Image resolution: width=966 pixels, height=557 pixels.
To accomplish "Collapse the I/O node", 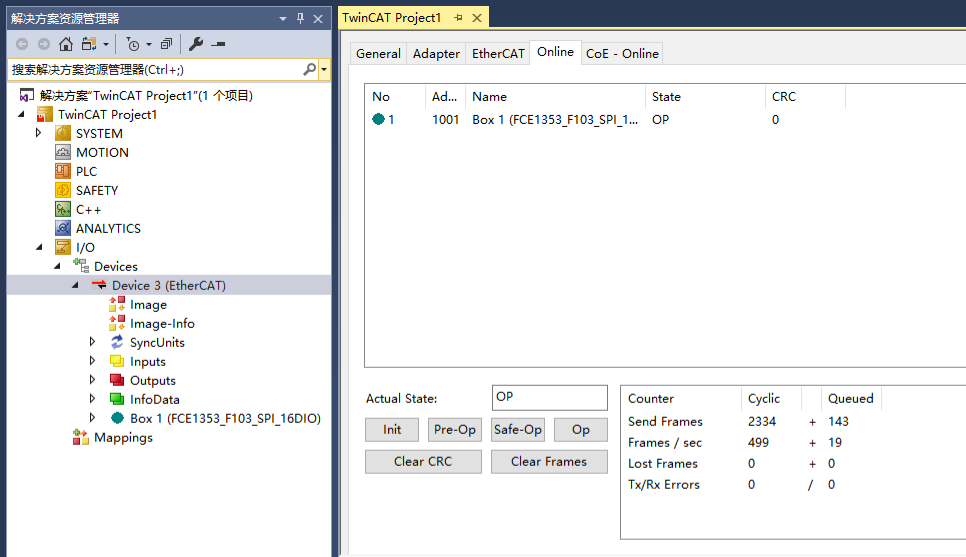I will click(39, 247).
